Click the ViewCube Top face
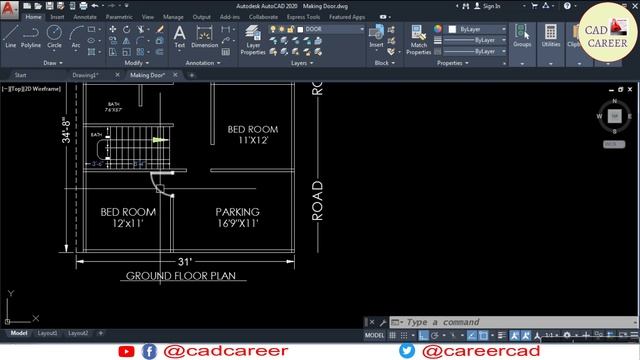 point(614,116)
